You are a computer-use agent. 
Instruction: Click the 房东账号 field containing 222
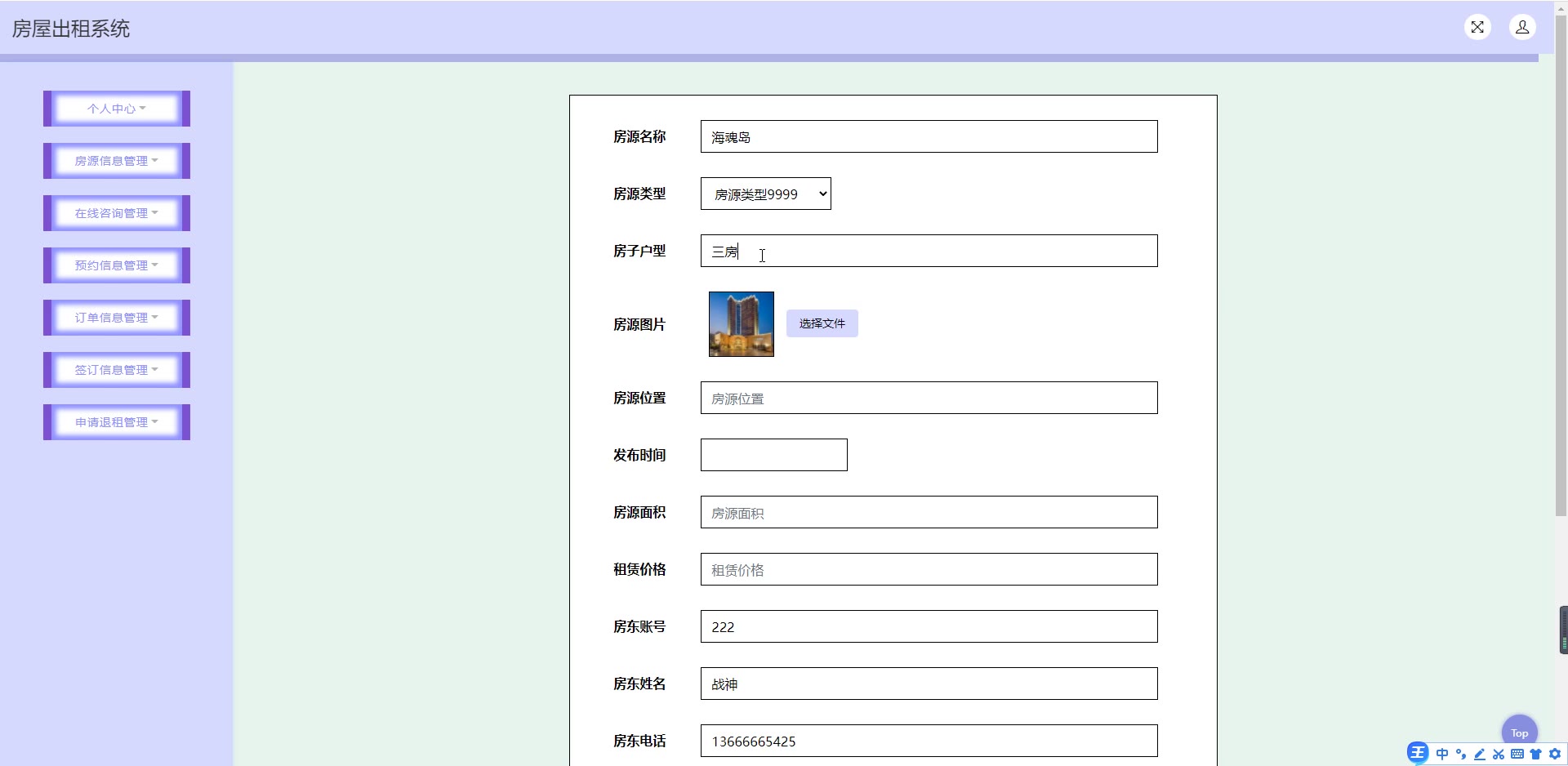[929, 626]
